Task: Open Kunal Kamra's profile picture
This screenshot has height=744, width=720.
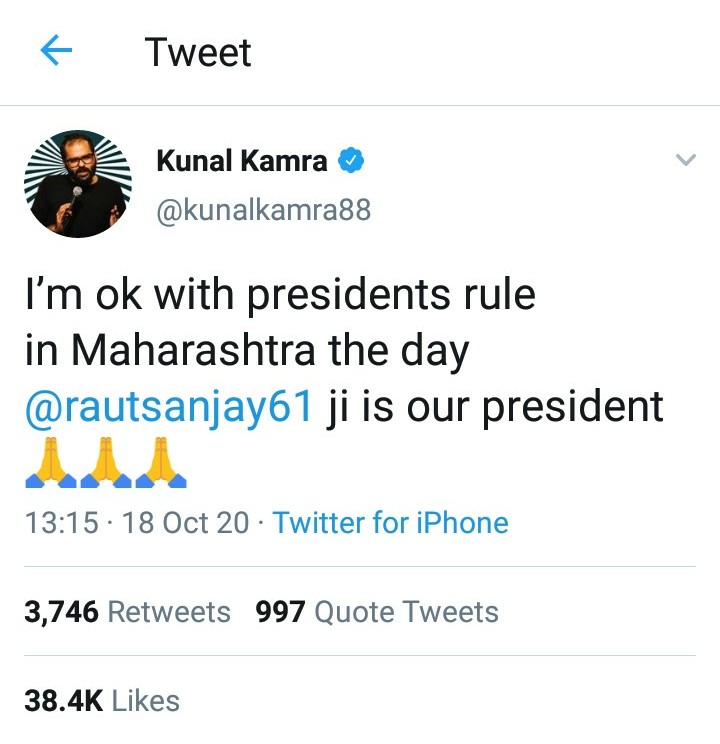Action: [78, 184]
